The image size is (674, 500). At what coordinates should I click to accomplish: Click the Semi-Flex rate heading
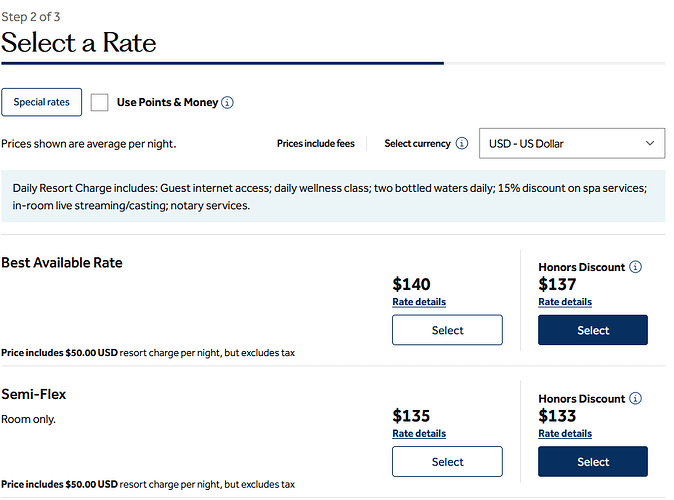(x=34, y=395)
